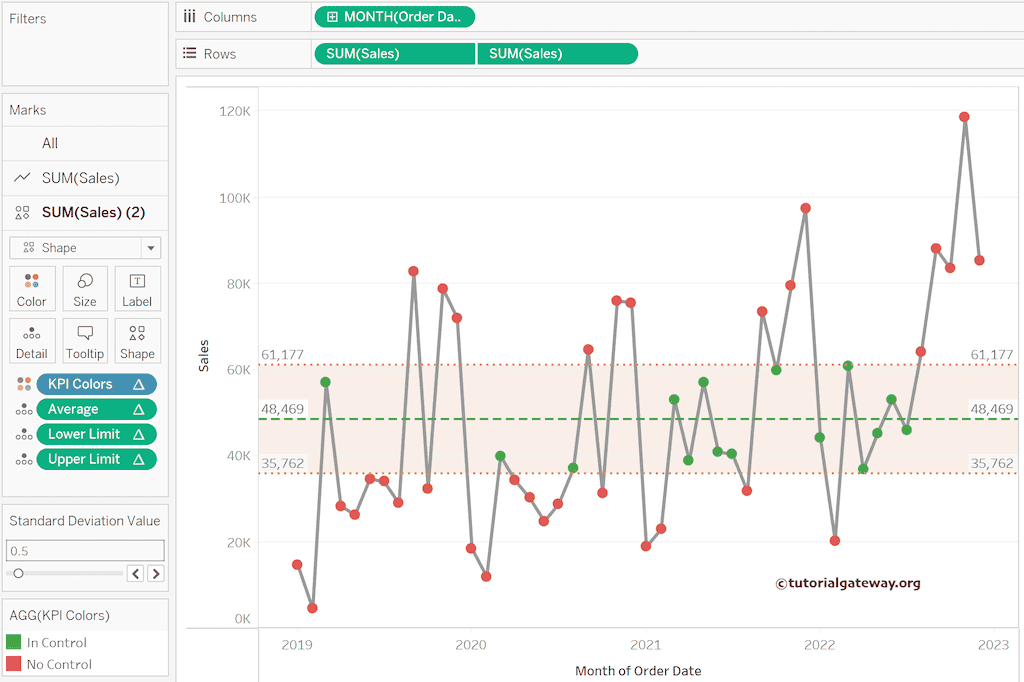This screenshot has height=682, width=1024.
Task: Click the Standard Deviation slider handle
Action: 18,573
